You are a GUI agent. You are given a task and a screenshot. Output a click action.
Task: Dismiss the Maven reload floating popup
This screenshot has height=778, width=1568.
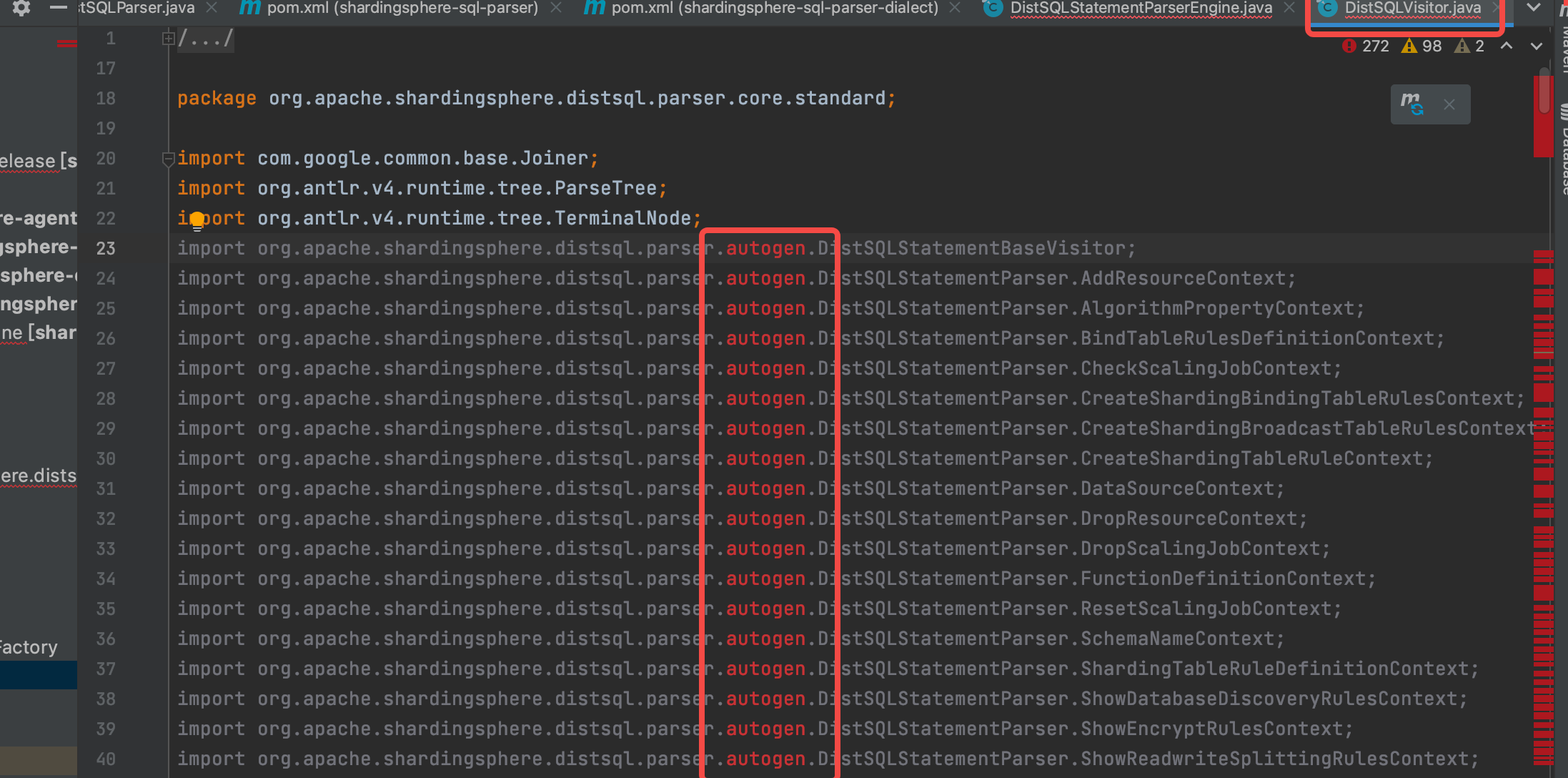coord(1449,104)
